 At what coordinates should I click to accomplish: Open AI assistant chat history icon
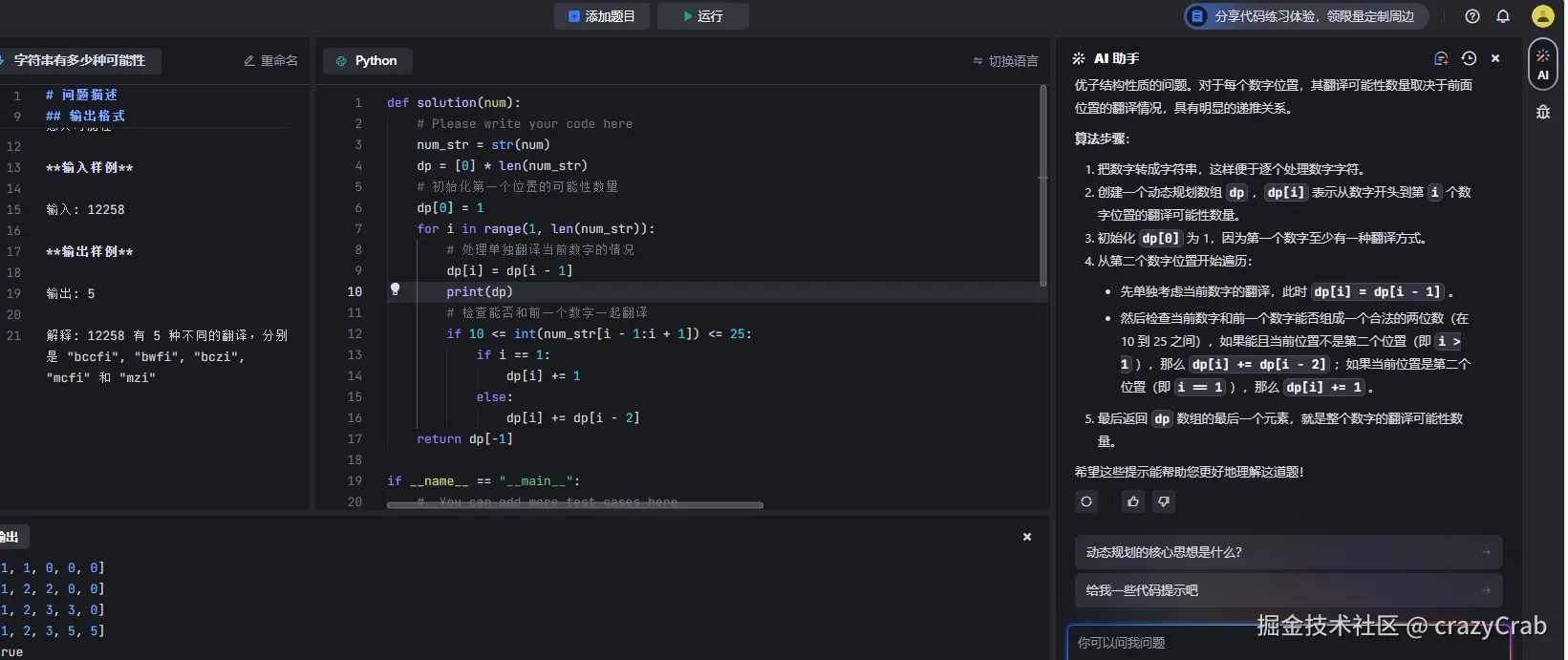pos(1470,58)
